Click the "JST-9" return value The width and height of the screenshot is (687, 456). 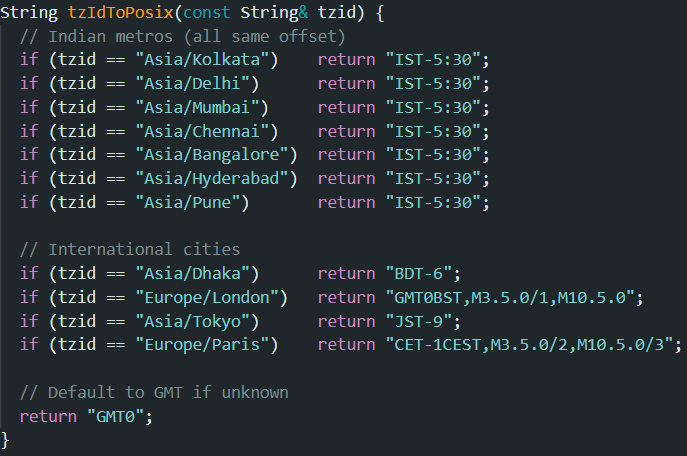pos(420,321)
